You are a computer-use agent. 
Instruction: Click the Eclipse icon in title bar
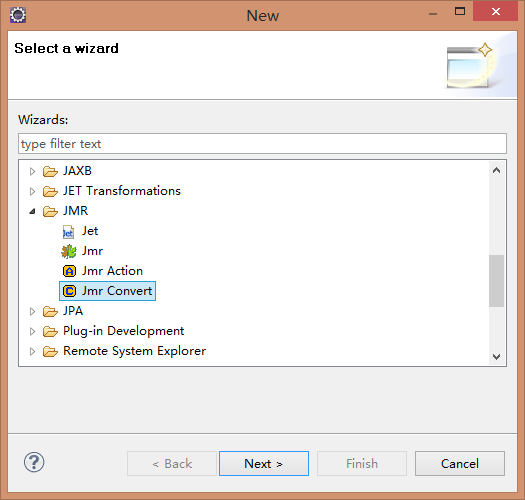(x=18, y=15)
